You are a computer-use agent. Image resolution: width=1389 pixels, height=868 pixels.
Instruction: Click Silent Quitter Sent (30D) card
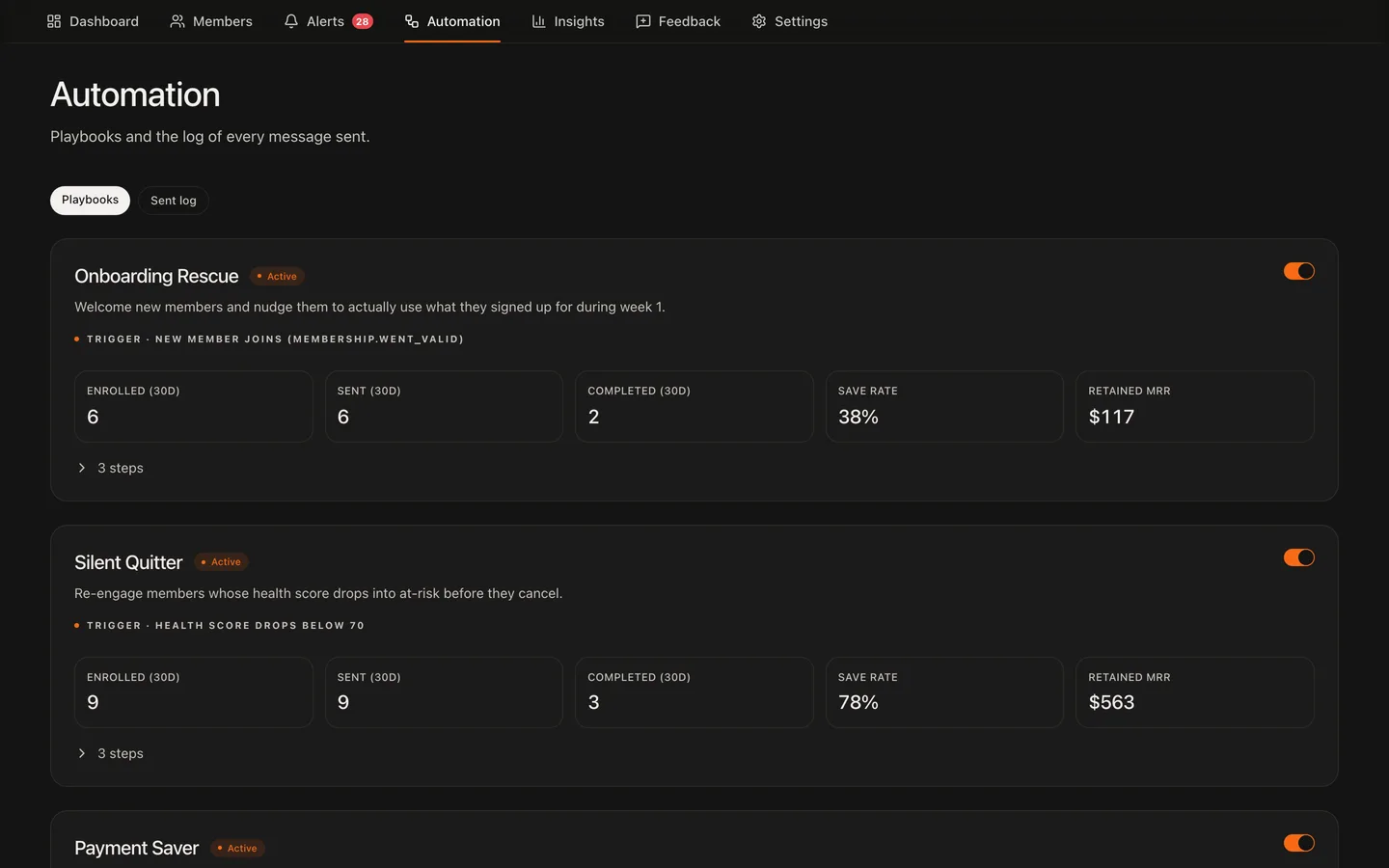click(444, 692)
